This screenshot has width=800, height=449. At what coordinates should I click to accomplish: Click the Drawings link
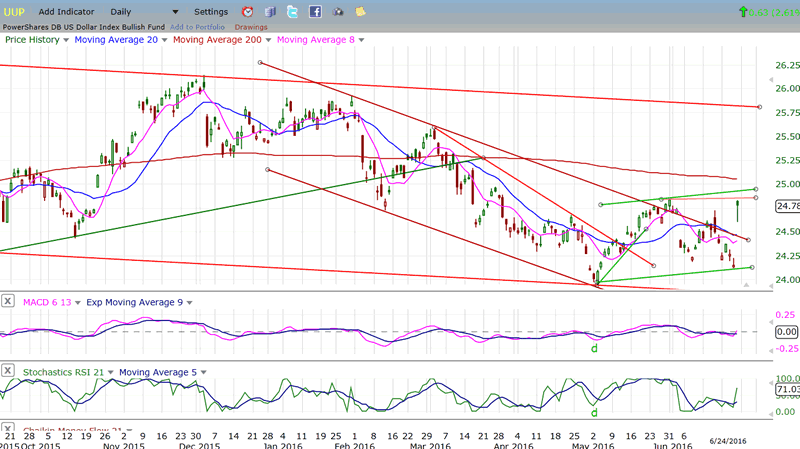250,26
